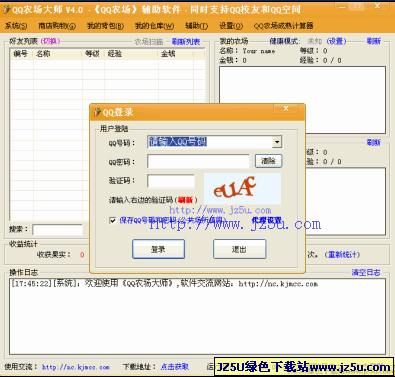The image size is (395, 377).
Task: Click the 名称 column header
Action: coord(57,54)
